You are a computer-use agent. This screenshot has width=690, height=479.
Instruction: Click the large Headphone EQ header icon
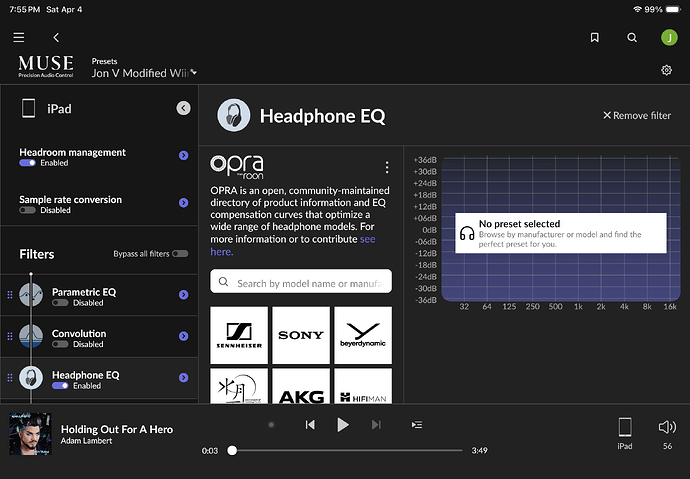coord(234,115)
